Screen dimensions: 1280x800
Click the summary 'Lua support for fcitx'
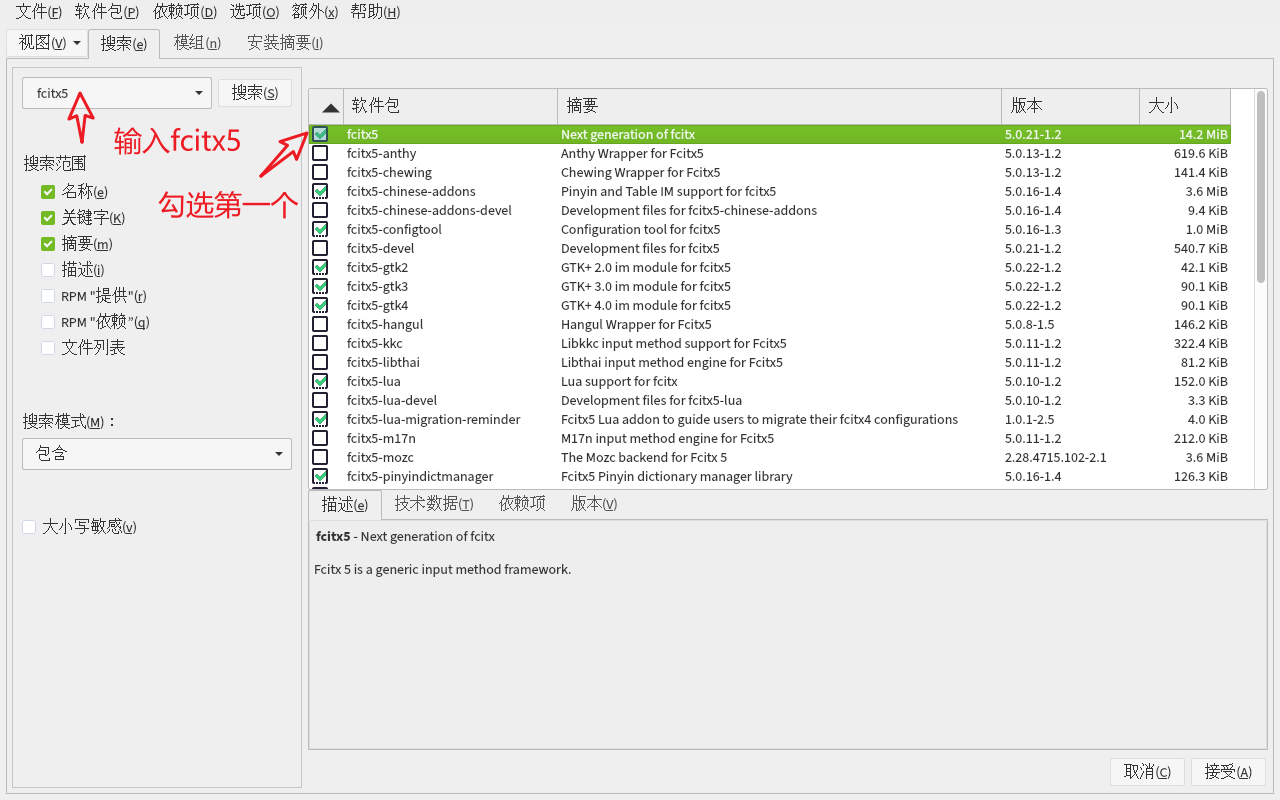click(619, 381)
